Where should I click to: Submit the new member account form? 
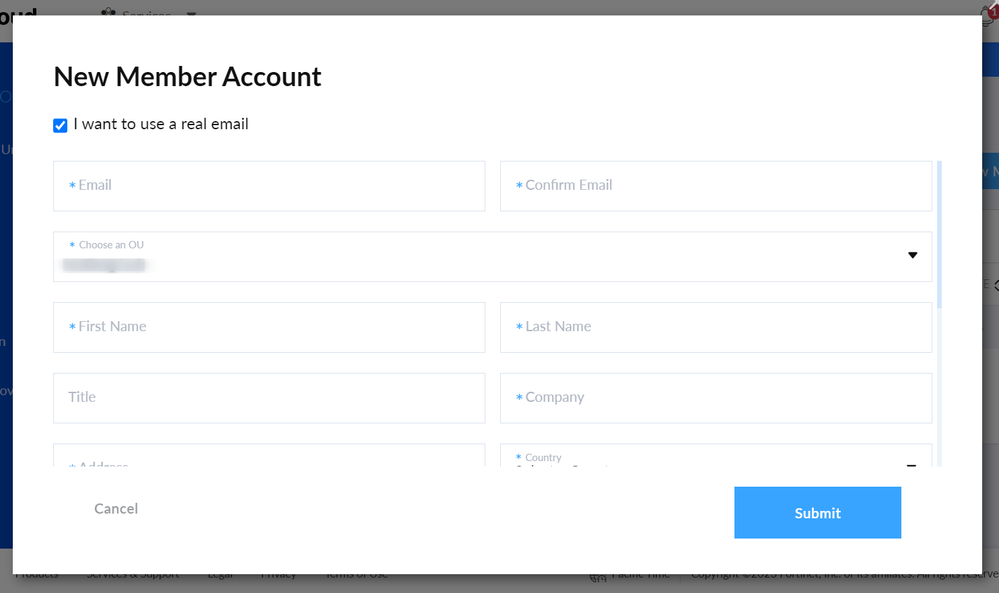tap(817, 513)
